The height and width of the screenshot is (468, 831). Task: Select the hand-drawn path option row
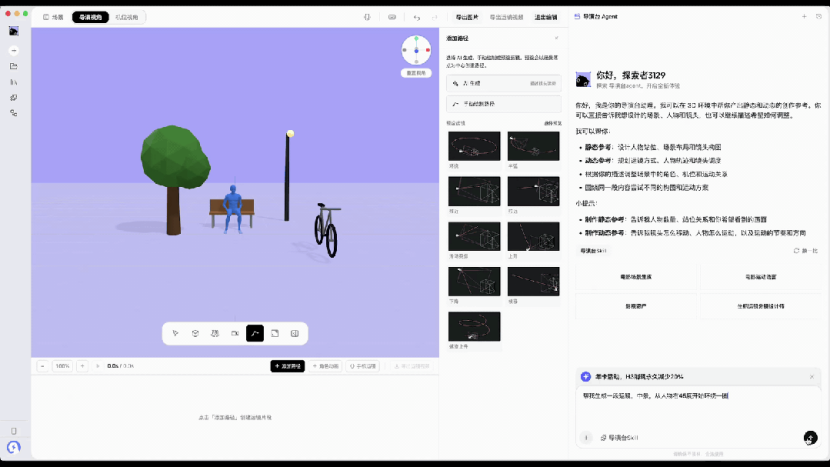click(x=503, y=104)
